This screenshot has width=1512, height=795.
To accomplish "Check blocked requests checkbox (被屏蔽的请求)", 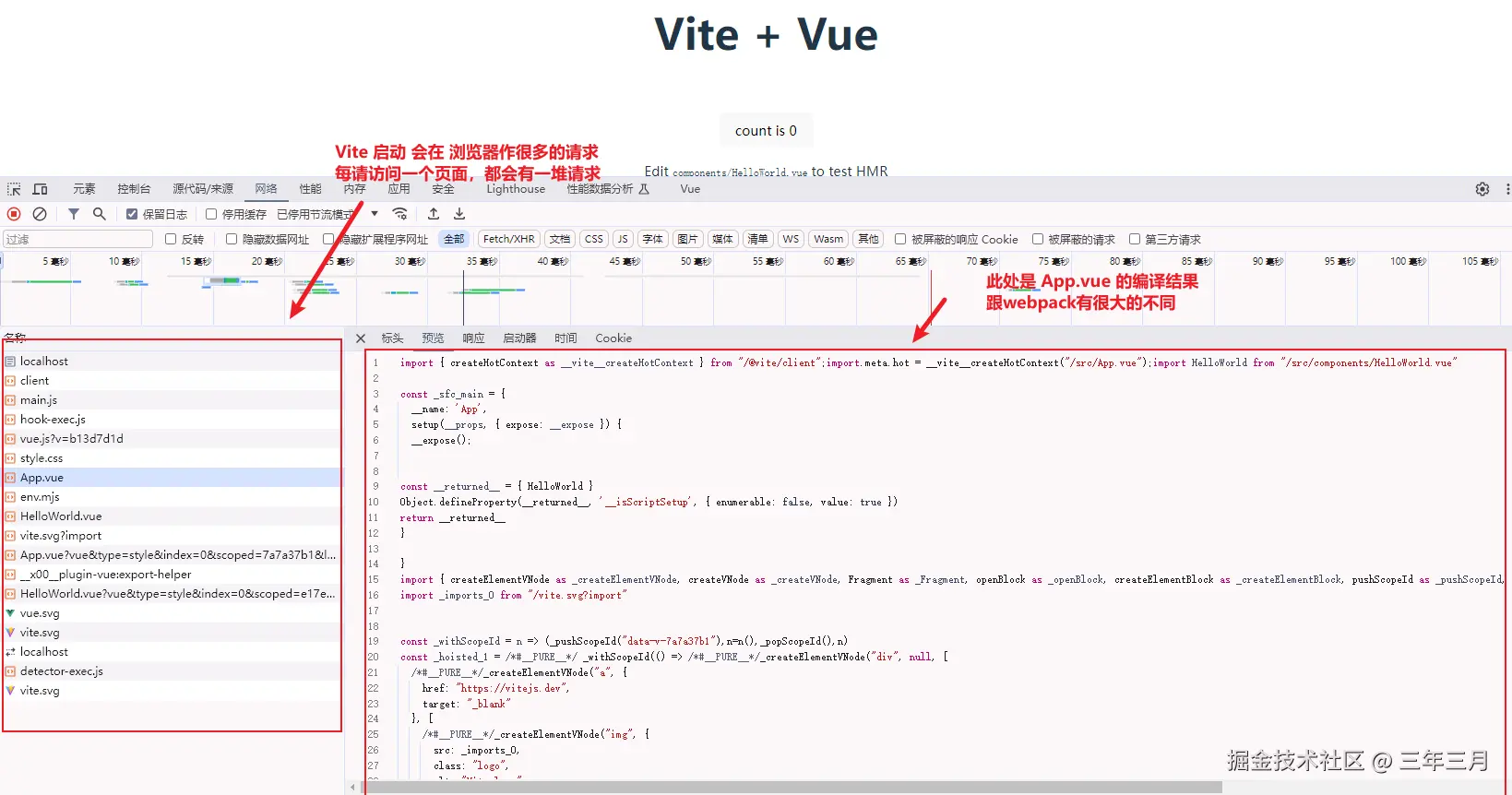I will [x=1038, y=239].
